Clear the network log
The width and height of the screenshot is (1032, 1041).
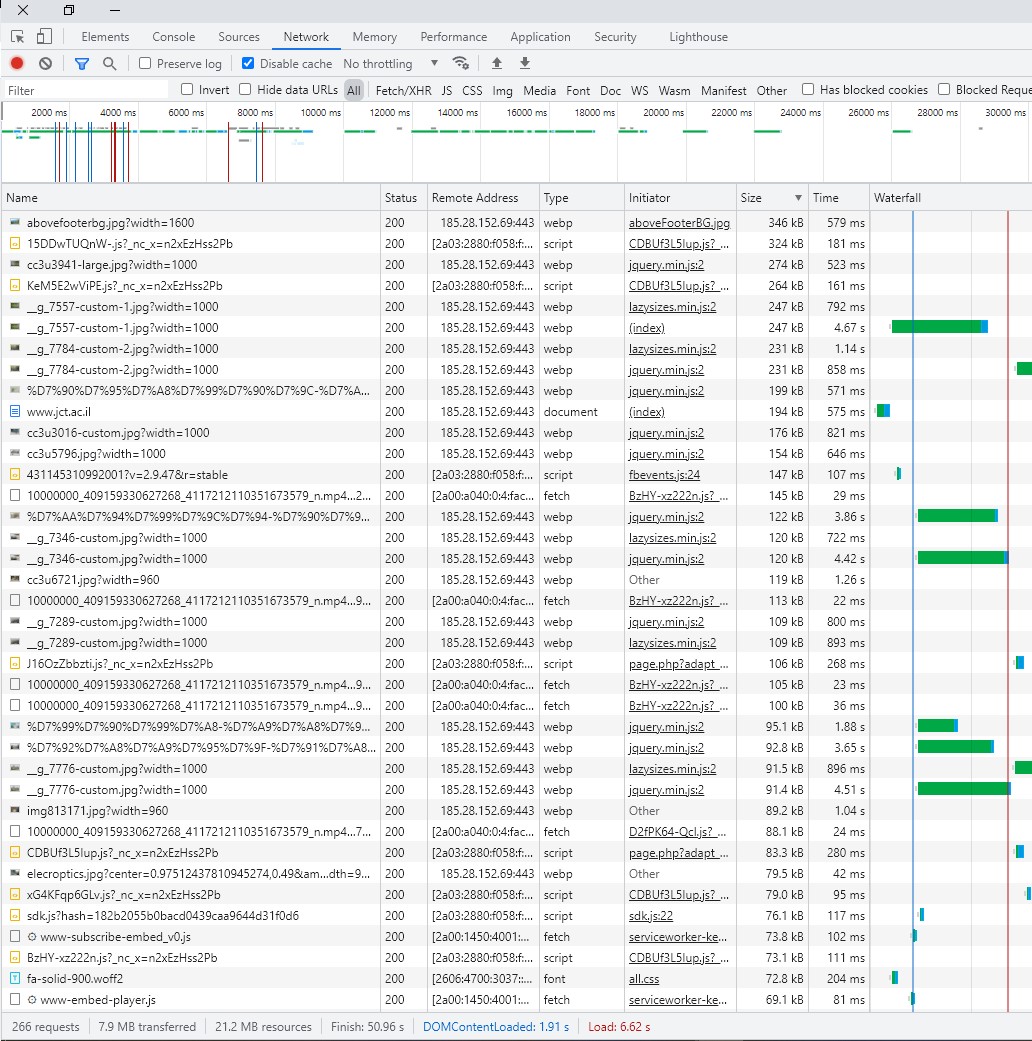[45, 63]
